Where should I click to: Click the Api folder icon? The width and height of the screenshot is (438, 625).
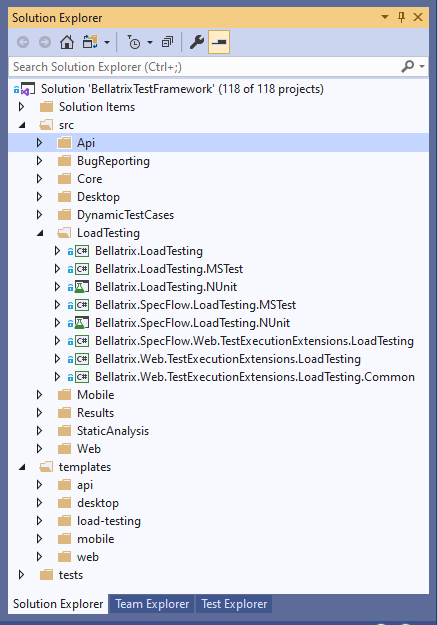(64, 143)
